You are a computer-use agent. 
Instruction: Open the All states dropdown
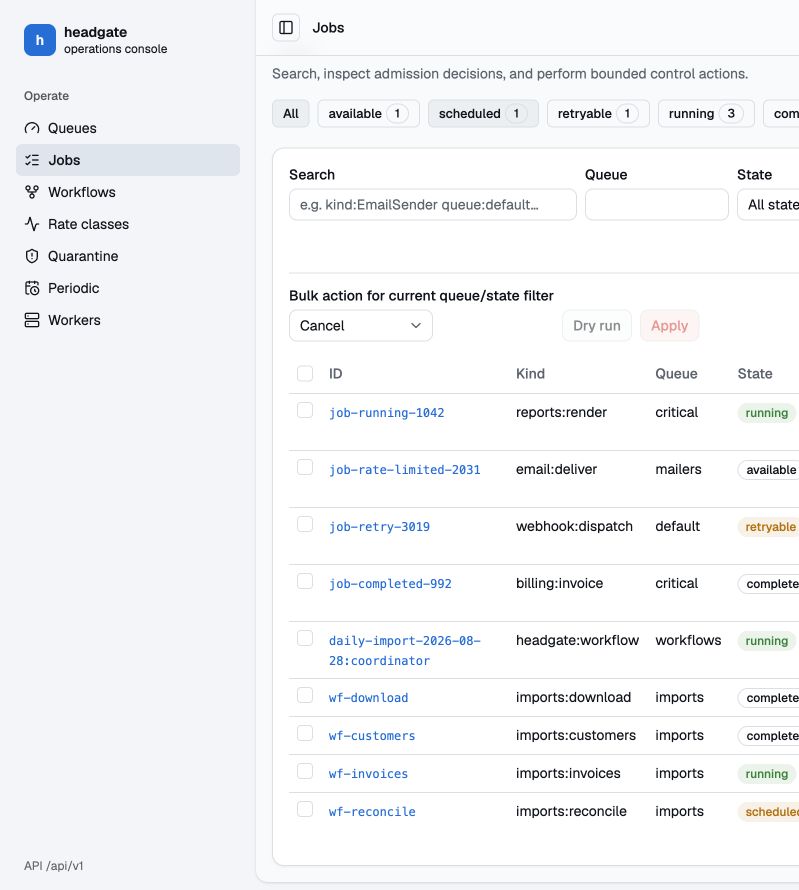[x=768, y=205]
